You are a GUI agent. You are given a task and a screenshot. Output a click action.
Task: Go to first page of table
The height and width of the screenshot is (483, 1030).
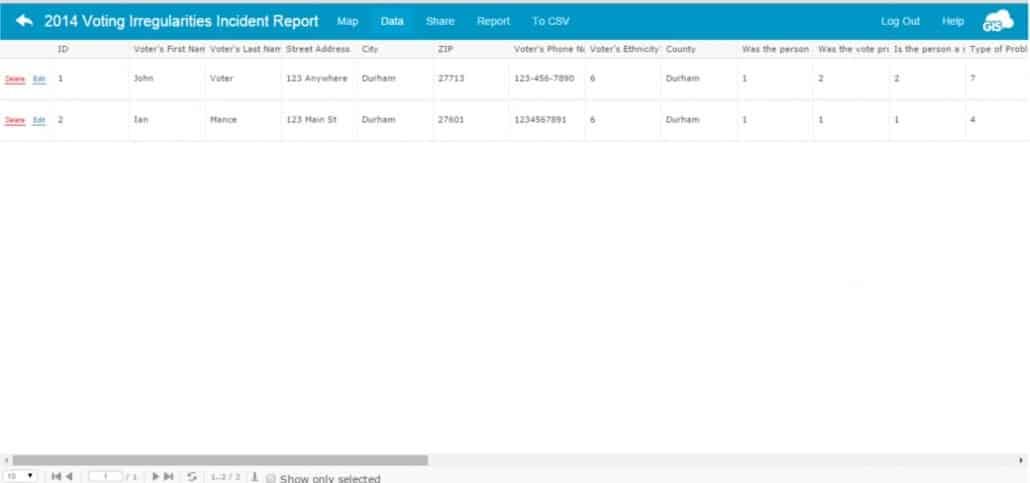56,476
